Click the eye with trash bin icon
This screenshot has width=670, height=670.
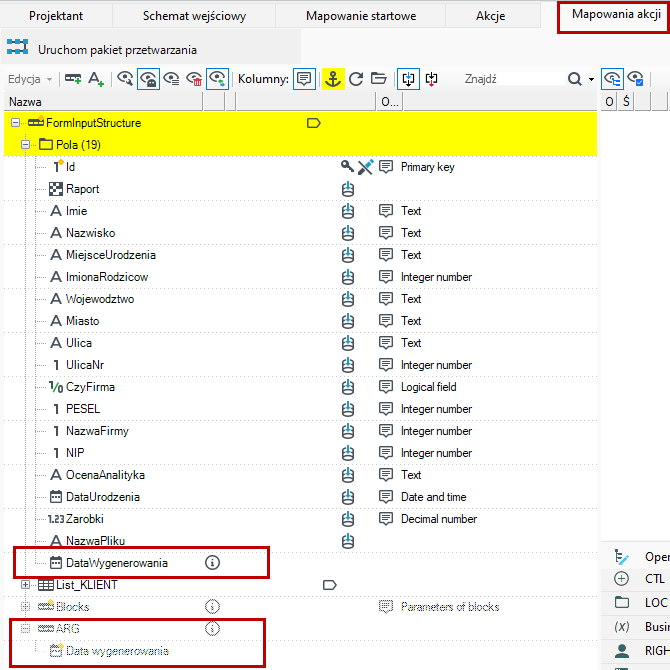pyautogui.click(x=194, y=79)
